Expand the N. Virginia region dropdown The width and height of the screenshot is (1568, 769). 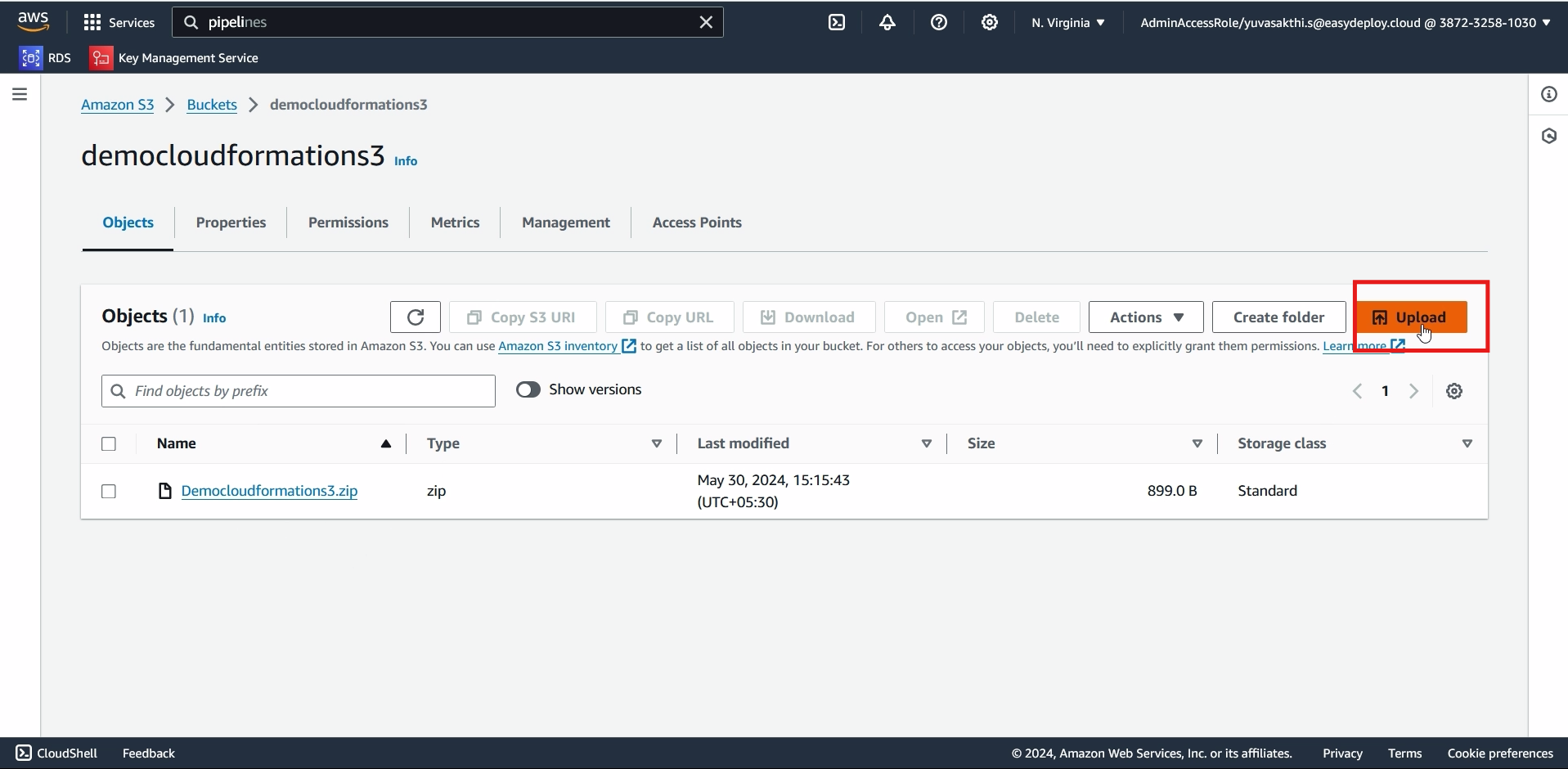point(1068,23)
